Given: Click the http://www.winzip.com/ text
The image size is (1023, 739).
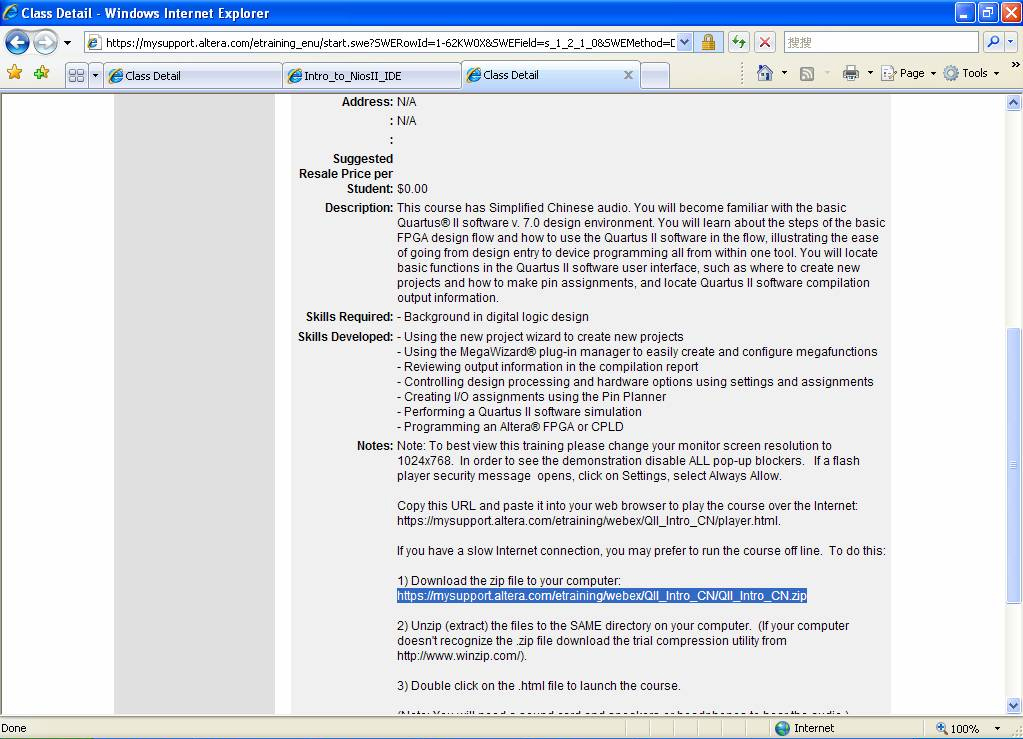Looking at the screenshot, I should (460, 656).
